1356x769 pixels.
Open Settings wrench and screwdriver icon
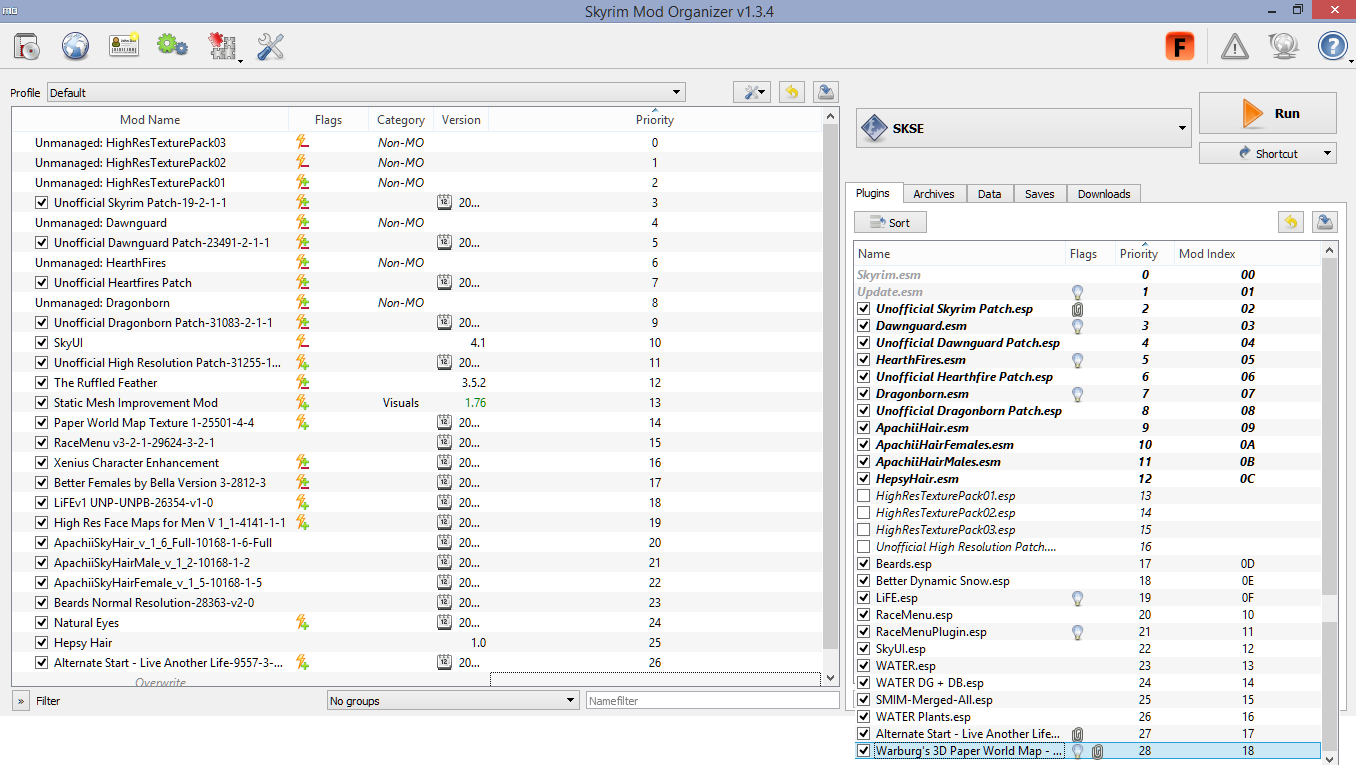point(270,46)
